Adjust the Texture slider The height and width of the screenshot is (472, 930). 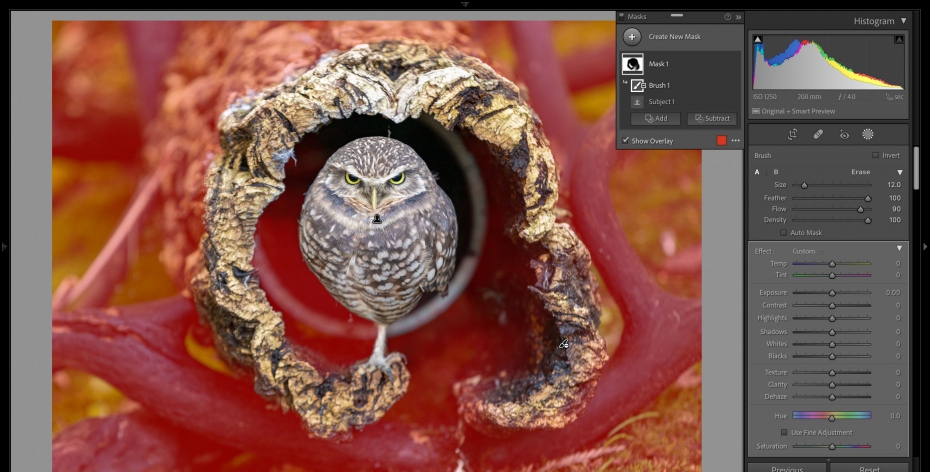click(x=832, y=372)
